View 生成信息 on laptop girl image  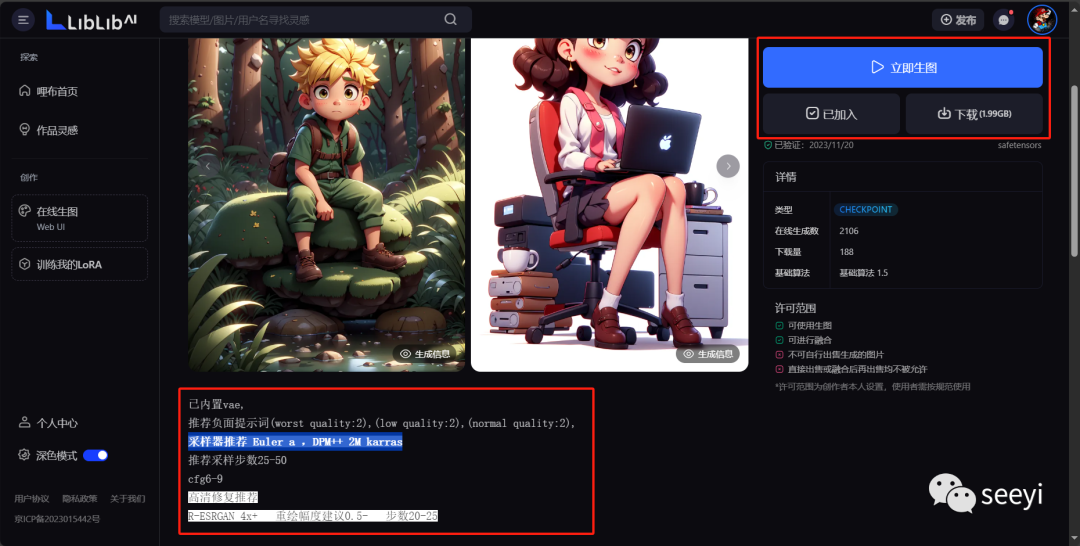(708, 354)
